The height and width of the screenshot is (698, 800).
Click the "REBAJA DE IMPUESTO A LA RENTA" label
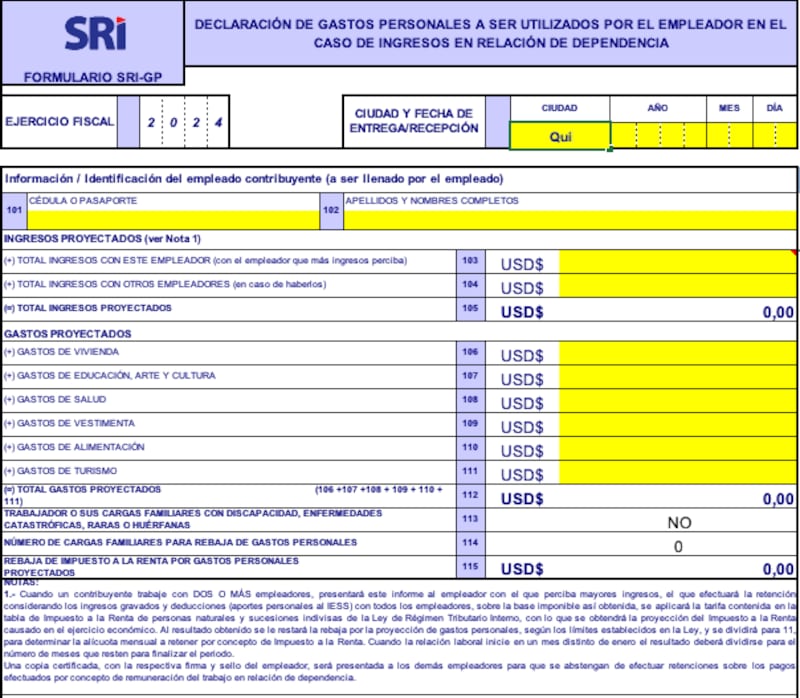(x=152, y=567)
